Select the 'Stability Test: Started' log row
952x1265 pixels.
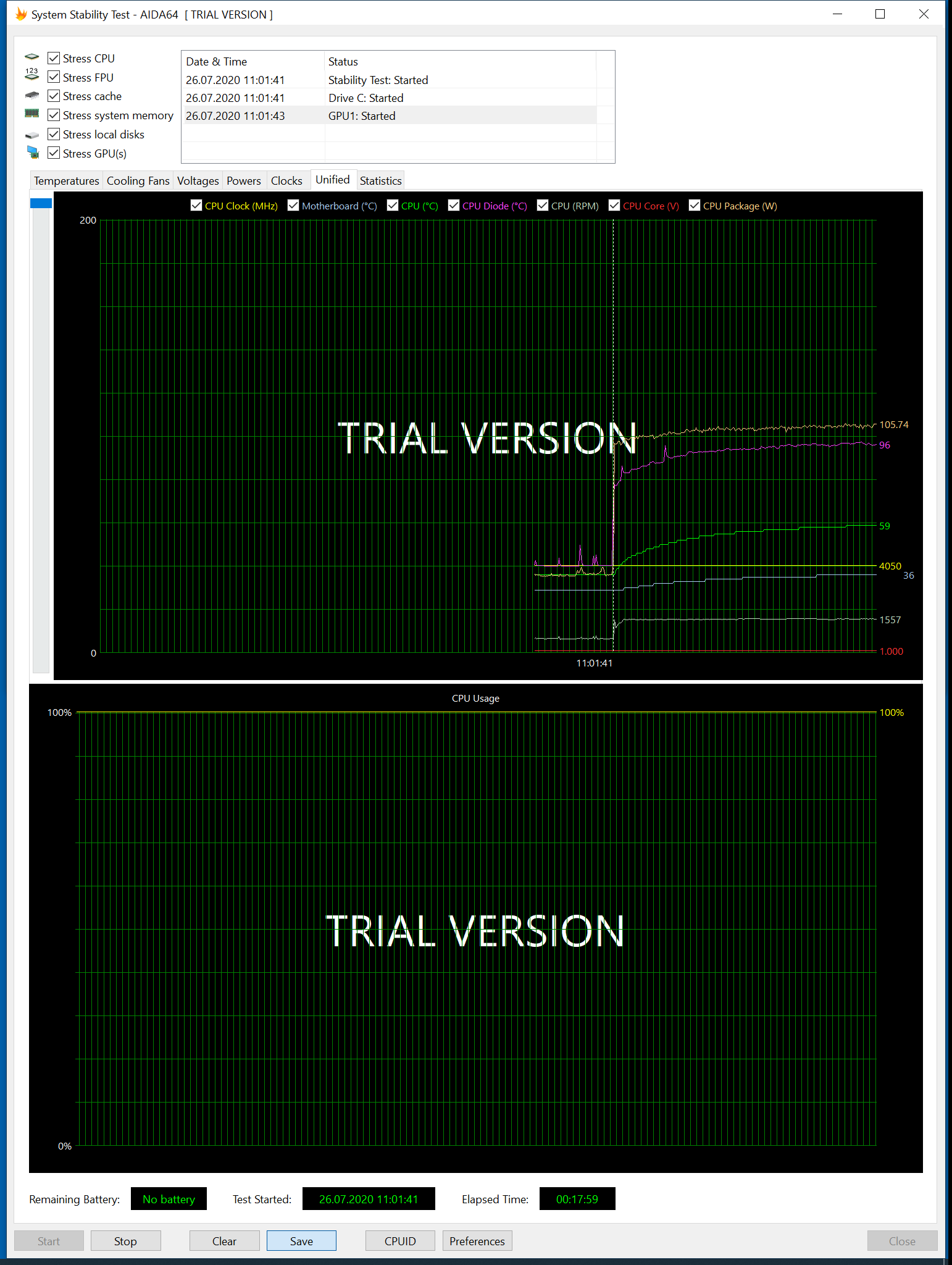click(x=390, y=80)
